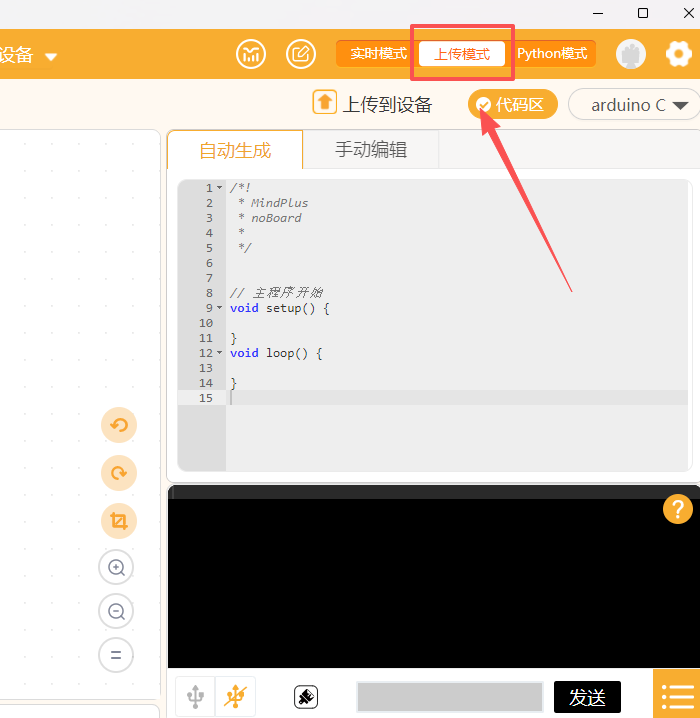The width and height of the screenshot is (700, 718).
Task: Click the undo icon on the workspace
Action: coord(119,425)
